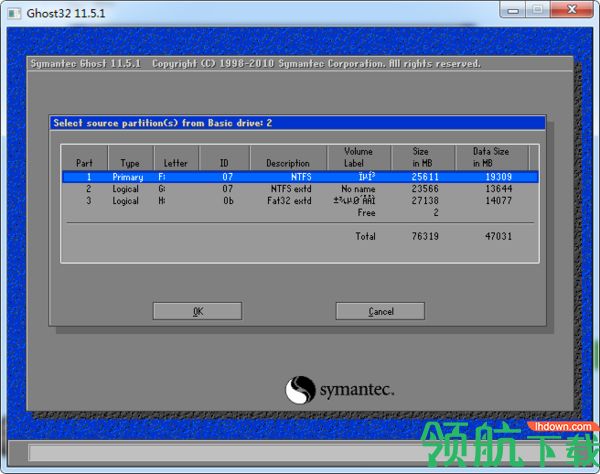Screen dimensions: 600x474
Task: Click size value 27138
Action: pyautogui.click(x=425, y=200)
